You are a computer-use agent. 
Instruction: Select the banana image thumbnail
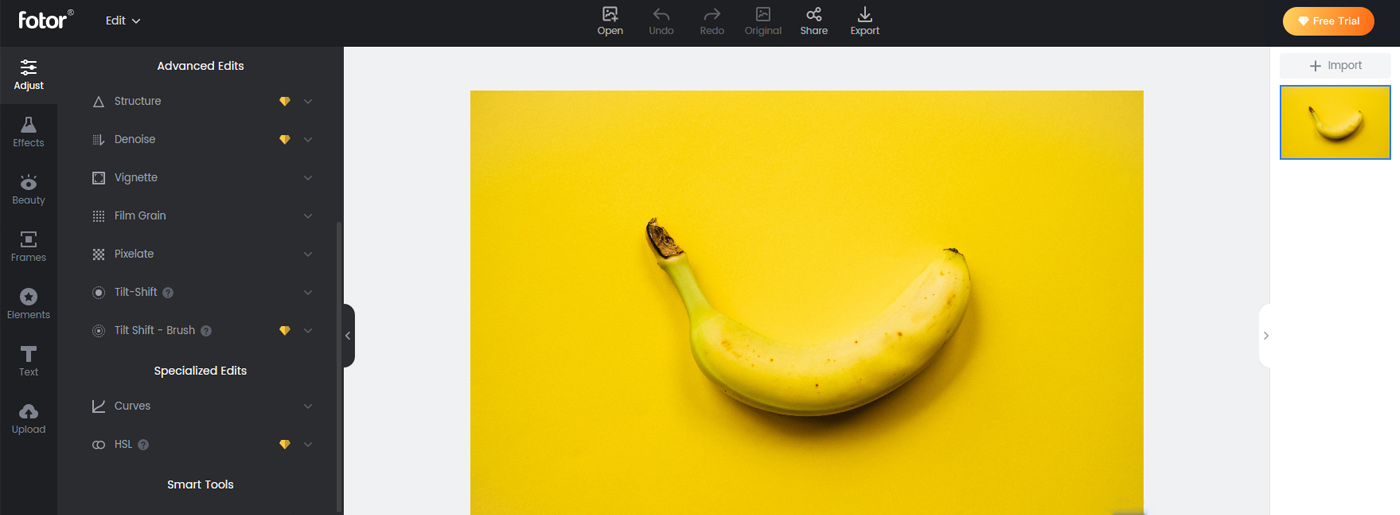pos(1335,122)
